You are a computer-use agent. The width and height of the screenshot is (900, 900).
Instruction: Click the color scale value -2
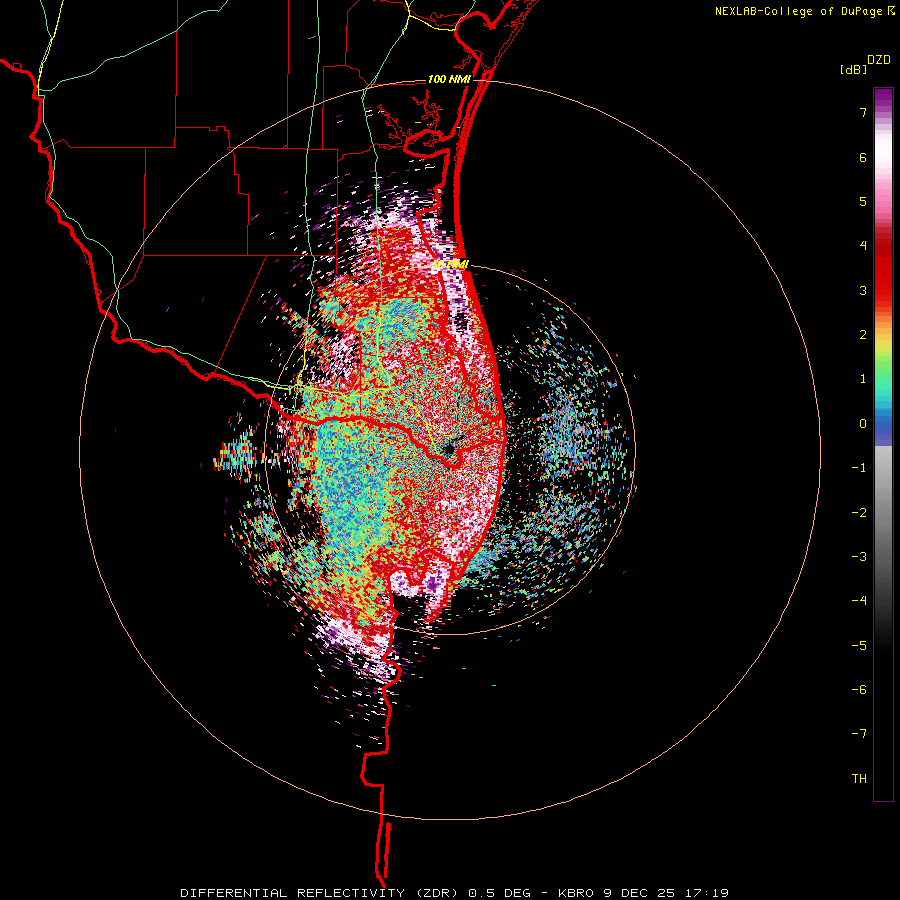pos(859,513)
